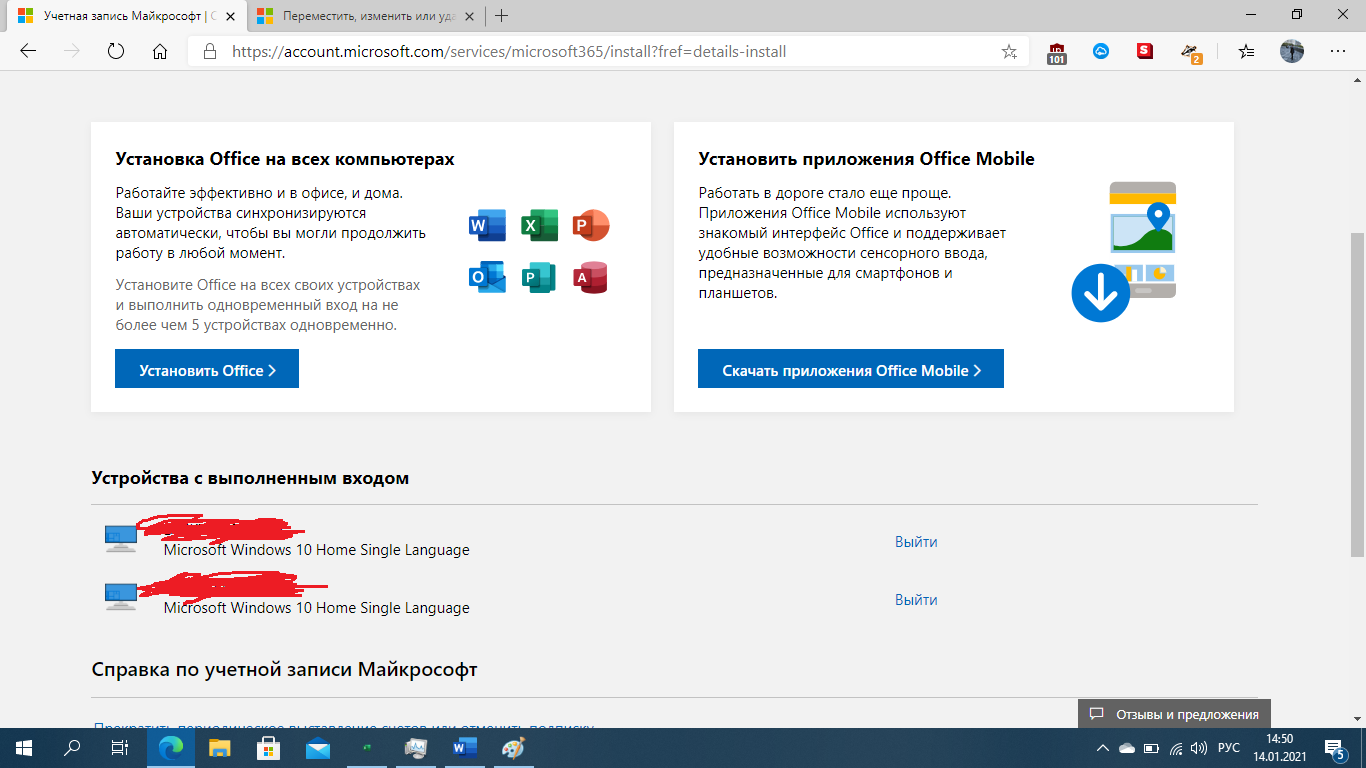Click the battery tray icon
Screen dimensions: 1366x768
pos(1151,748)
